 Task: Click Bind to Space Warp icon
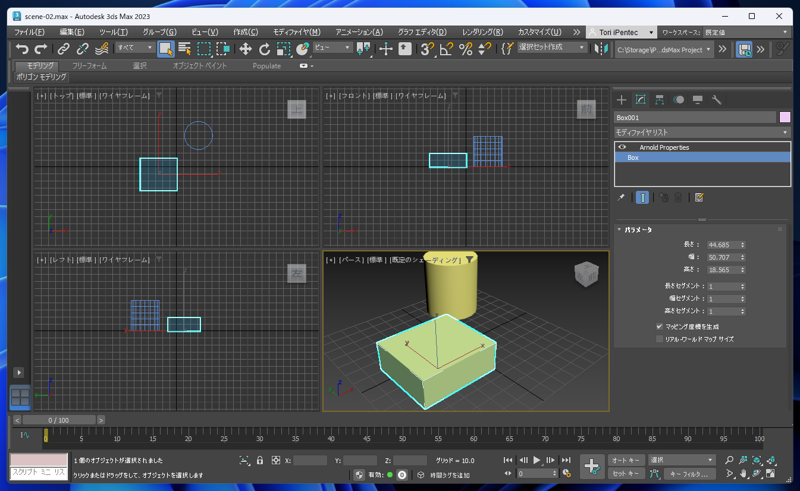pos(102,49)
